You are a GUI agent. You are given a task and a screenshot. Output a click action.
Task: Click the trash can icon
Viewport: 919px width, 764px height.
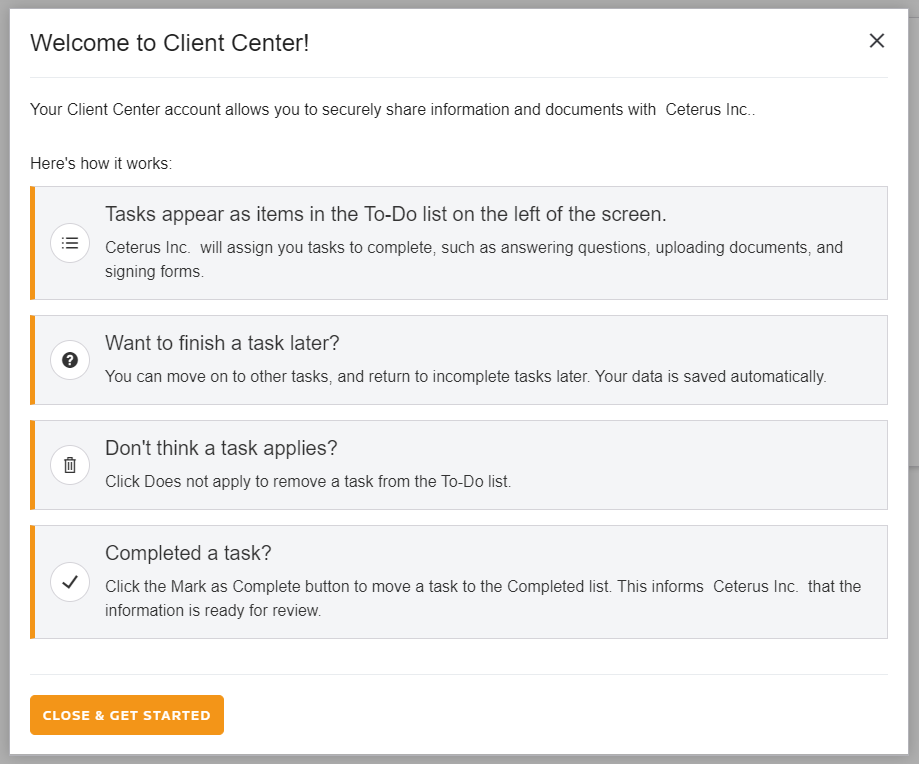(70, 465)
